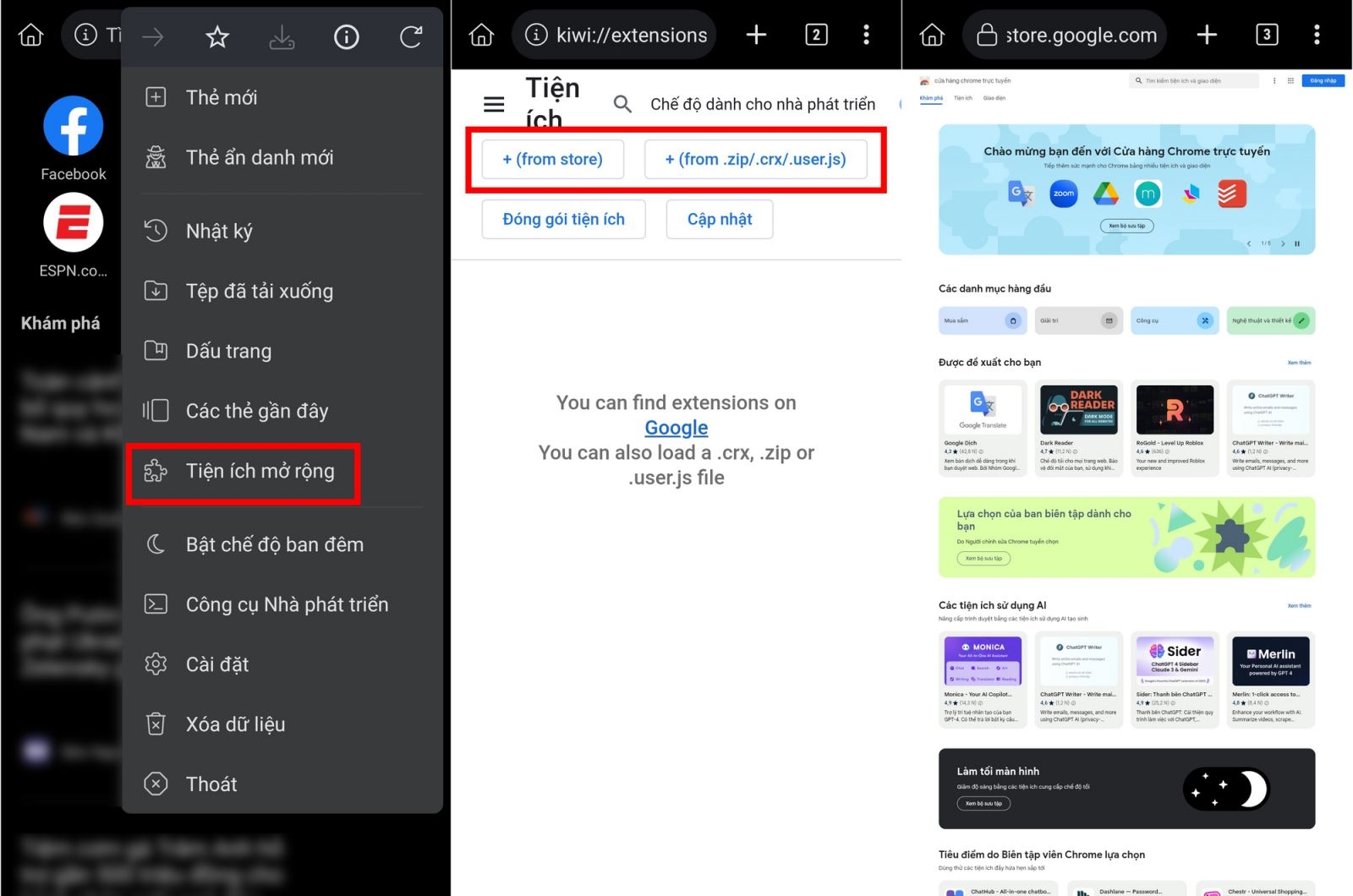The width and height of the screenshot is (1353, 896).
Task: Toggle Bật chế độ ban đêm
Action: pos(284,544)
